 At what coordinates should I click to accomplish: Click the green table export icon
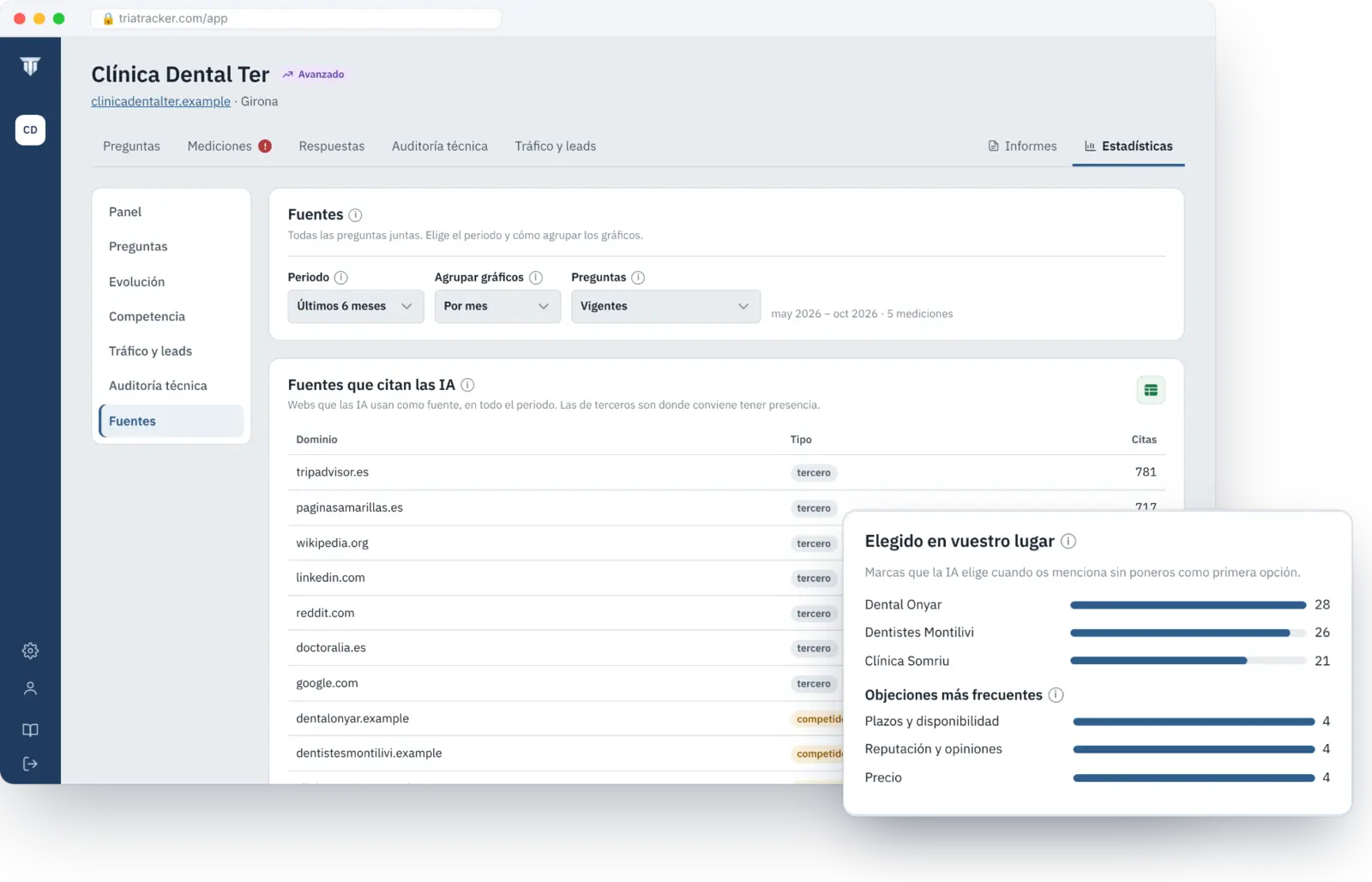[x=1151, y=390]
